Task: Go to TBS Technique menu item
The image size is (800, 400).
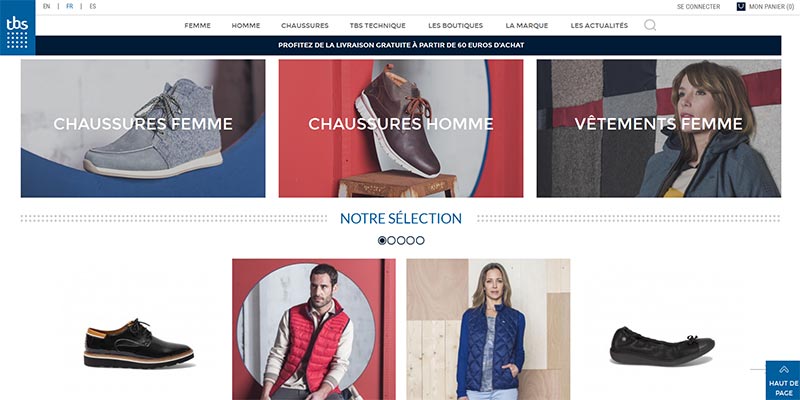Action: click(x=378, y=26)
